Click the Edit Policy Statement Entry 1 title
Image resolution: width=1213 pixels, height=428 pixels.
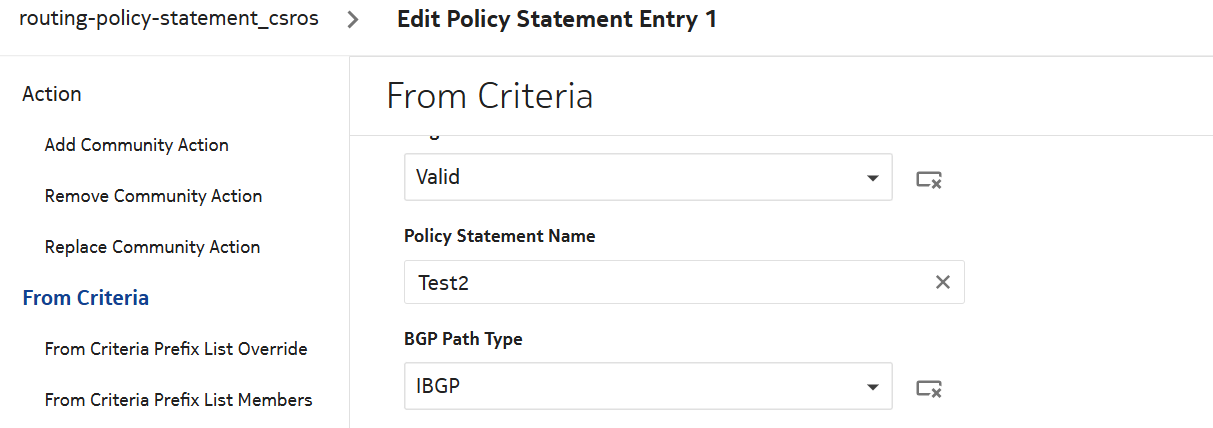[x=557, y=20]
